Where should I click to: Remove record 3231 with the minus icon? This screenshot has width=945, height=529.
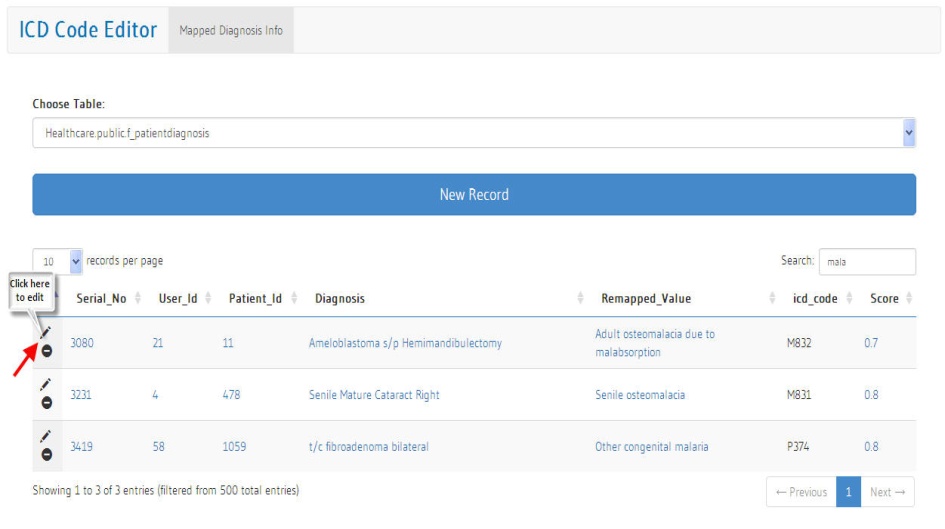point(46,402)
